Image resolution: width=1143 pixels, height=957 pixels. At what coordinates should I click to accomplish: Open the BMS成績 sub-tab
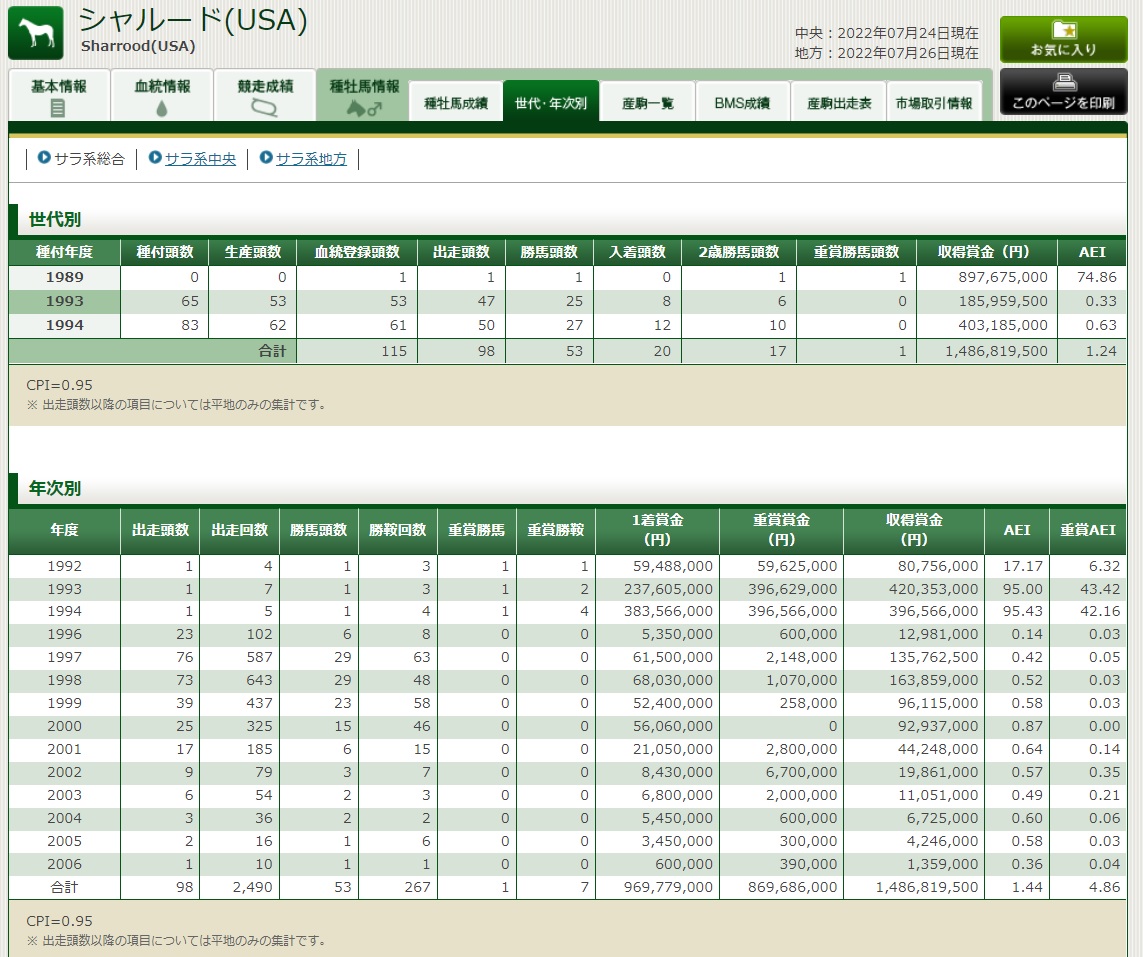pyautogui.click(x=742, y=103)
